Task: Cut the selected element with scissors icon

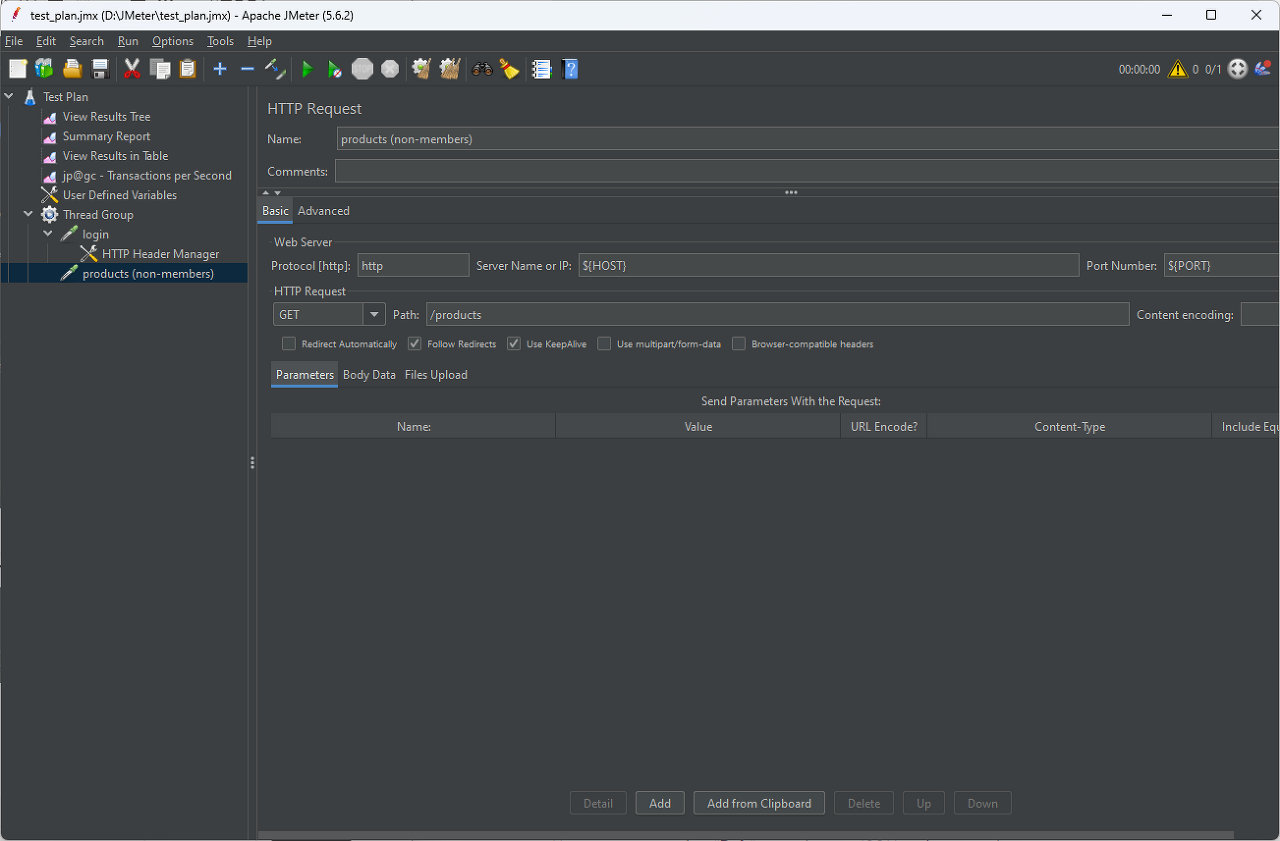Action: 132,69
